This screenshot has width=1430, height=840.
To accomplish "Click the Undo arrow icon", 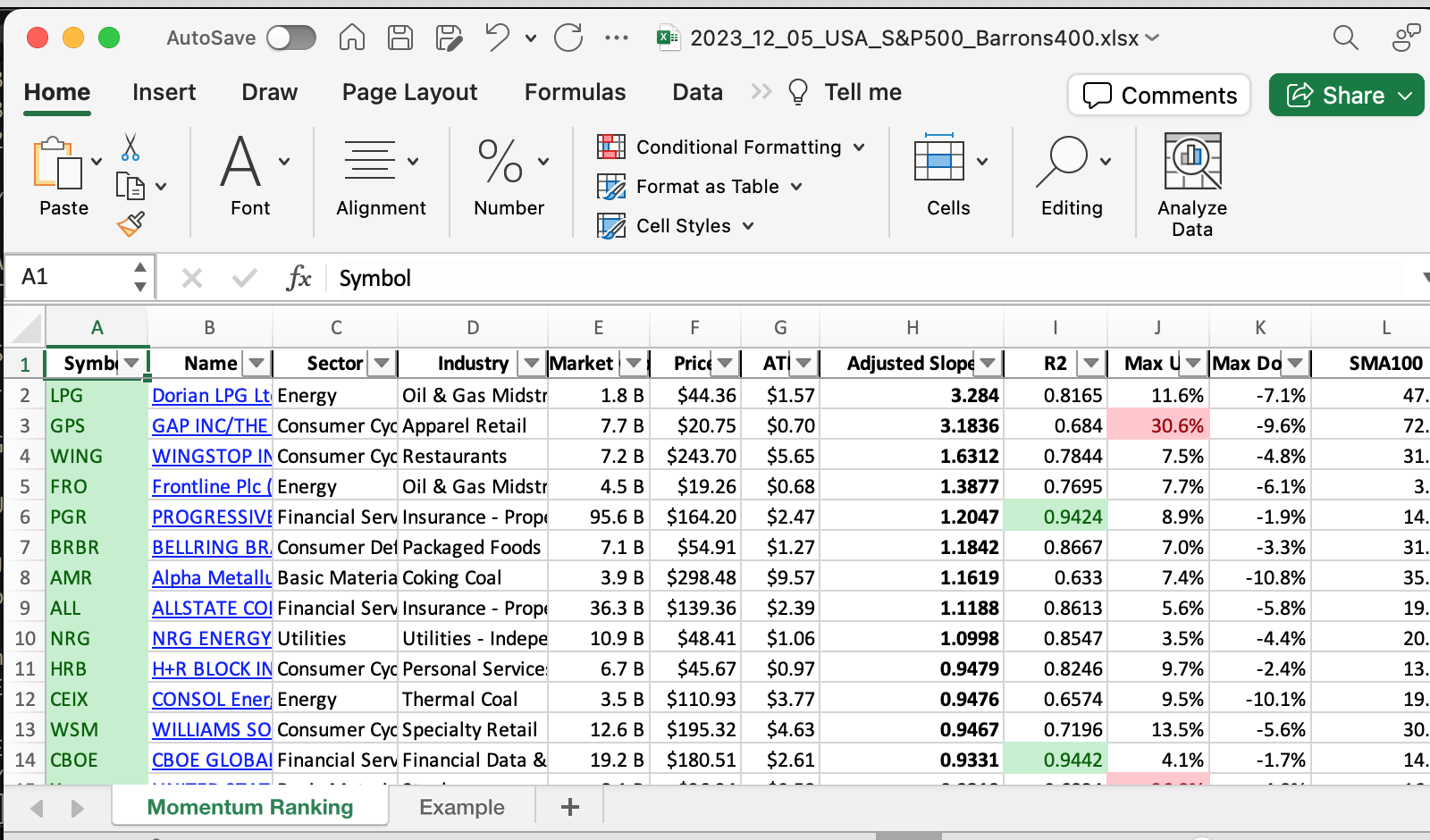I will (497, 38).
